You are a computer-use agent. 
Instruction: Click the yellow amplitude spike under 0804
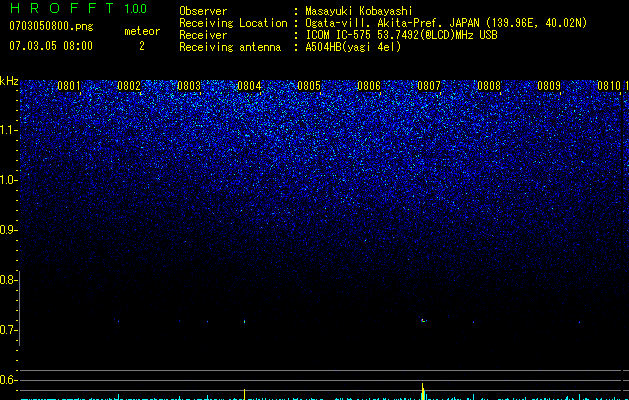244,394
